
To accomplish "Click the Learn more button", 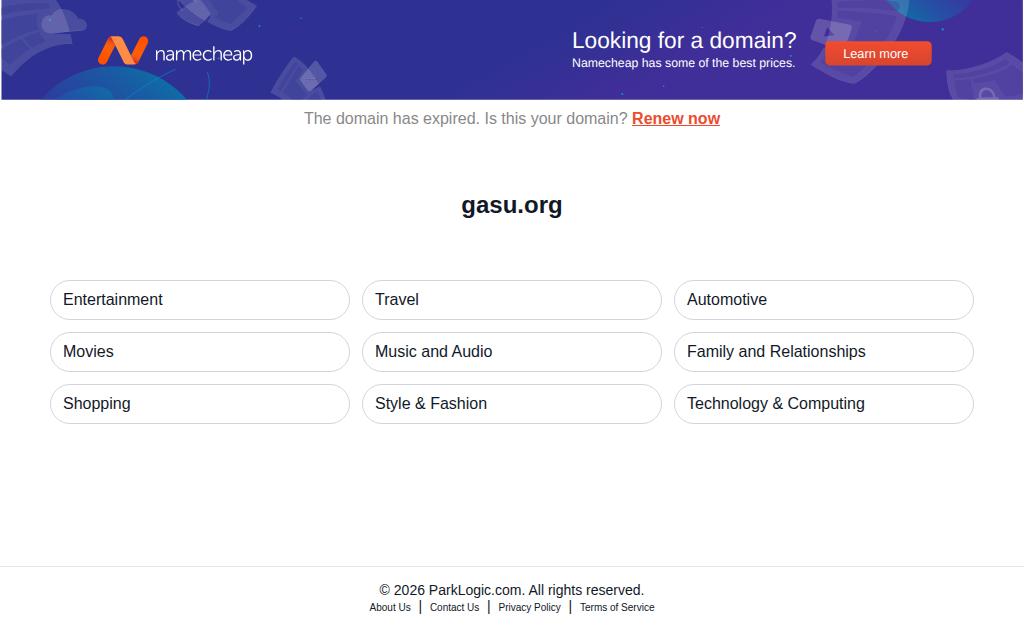I will (x=878, y=54).
